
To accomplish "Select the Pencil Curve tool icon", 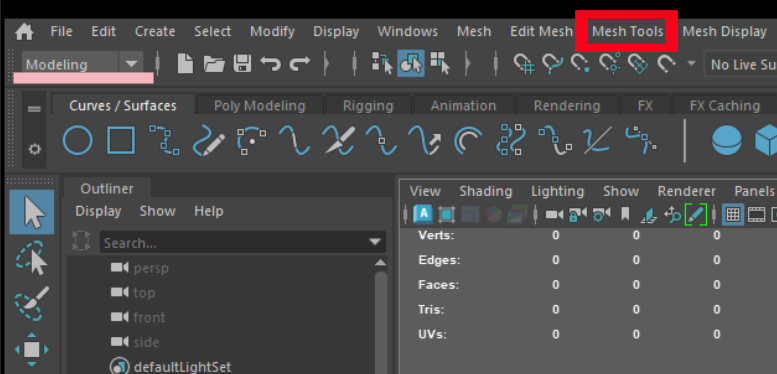I will (209, 141).
